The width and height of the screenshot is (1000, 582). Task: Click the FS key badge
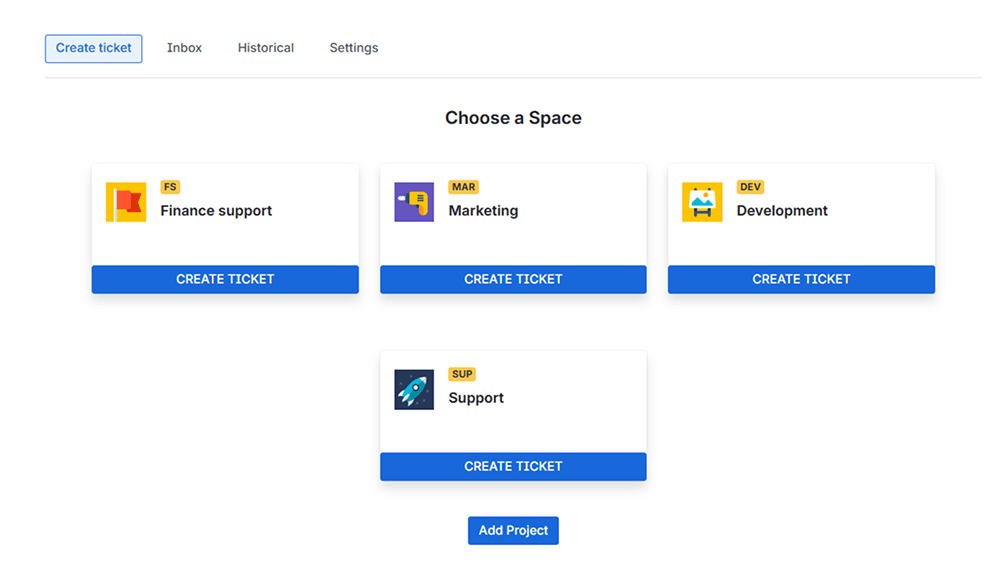pyautogui.click(x=170, y=187)
